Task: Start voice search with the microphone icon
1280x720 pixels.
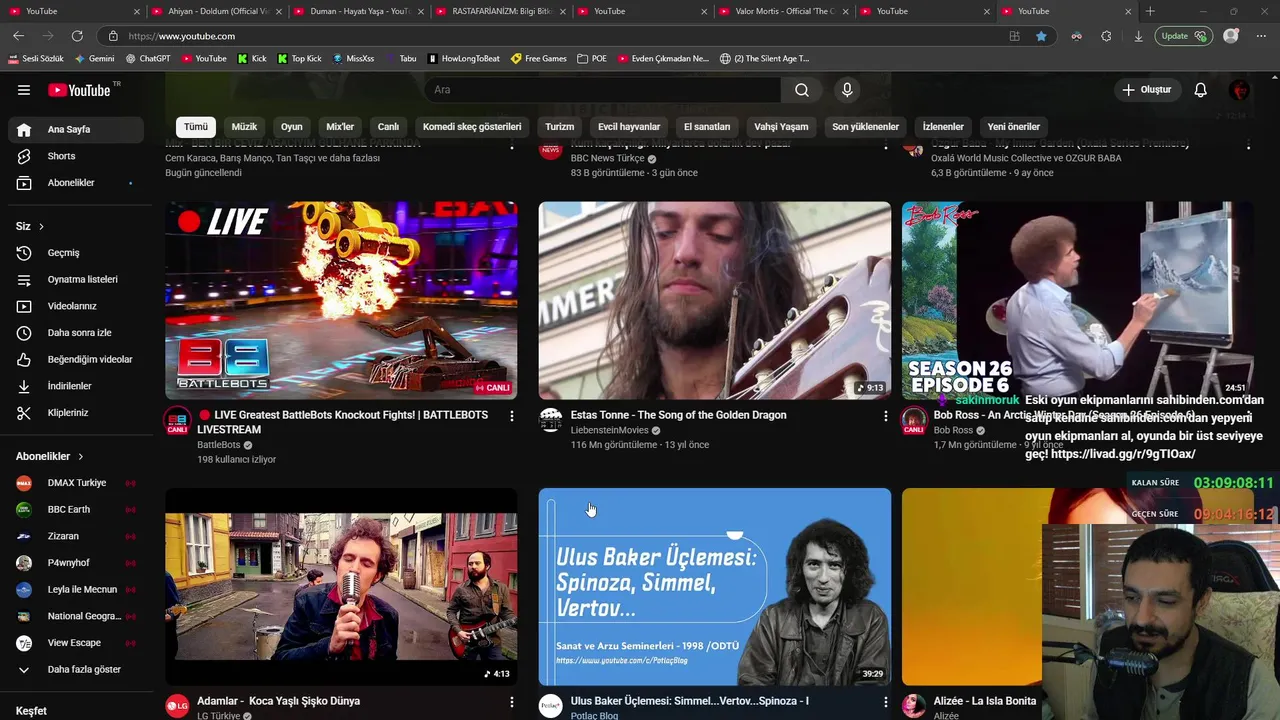Action: (847, 90)
